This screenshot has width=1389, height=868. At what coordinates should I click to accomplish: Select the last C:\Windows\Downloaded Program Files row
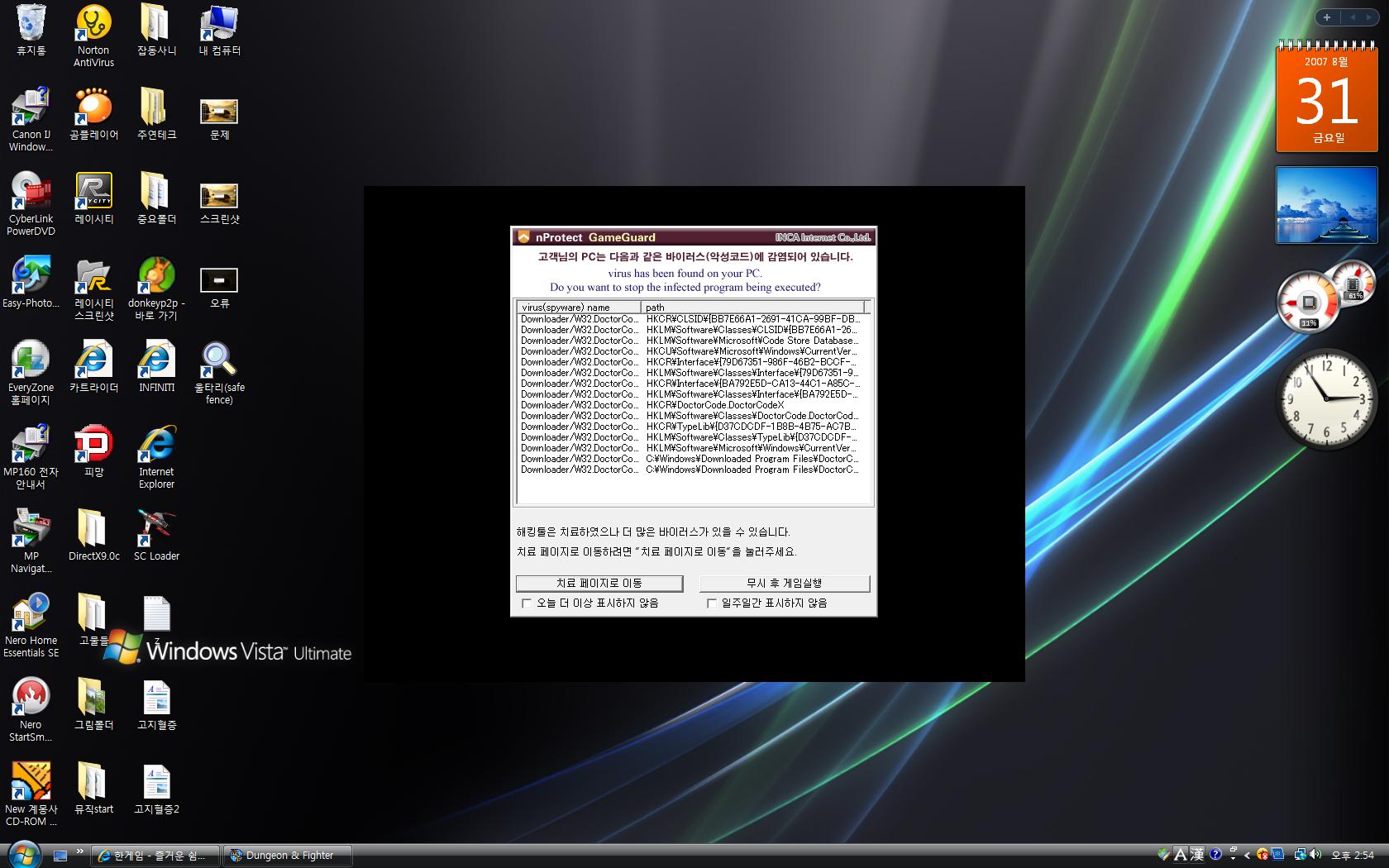pos(693,470)
